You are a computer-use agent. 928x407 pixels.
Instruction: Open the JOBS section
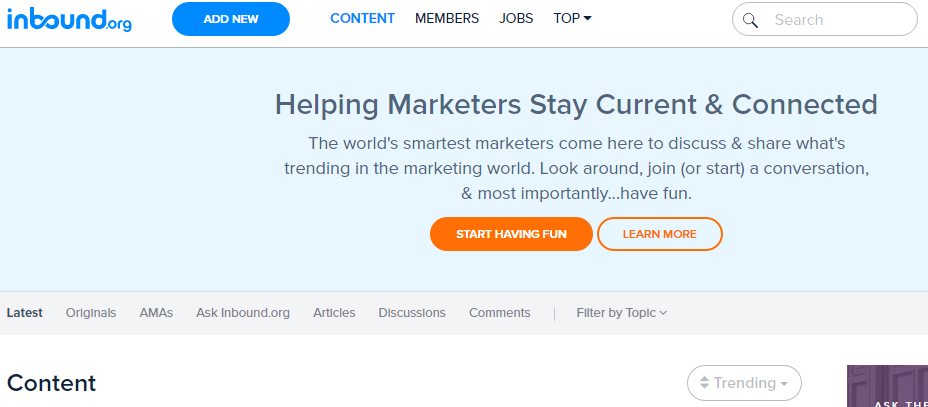(x=516, y=18)
